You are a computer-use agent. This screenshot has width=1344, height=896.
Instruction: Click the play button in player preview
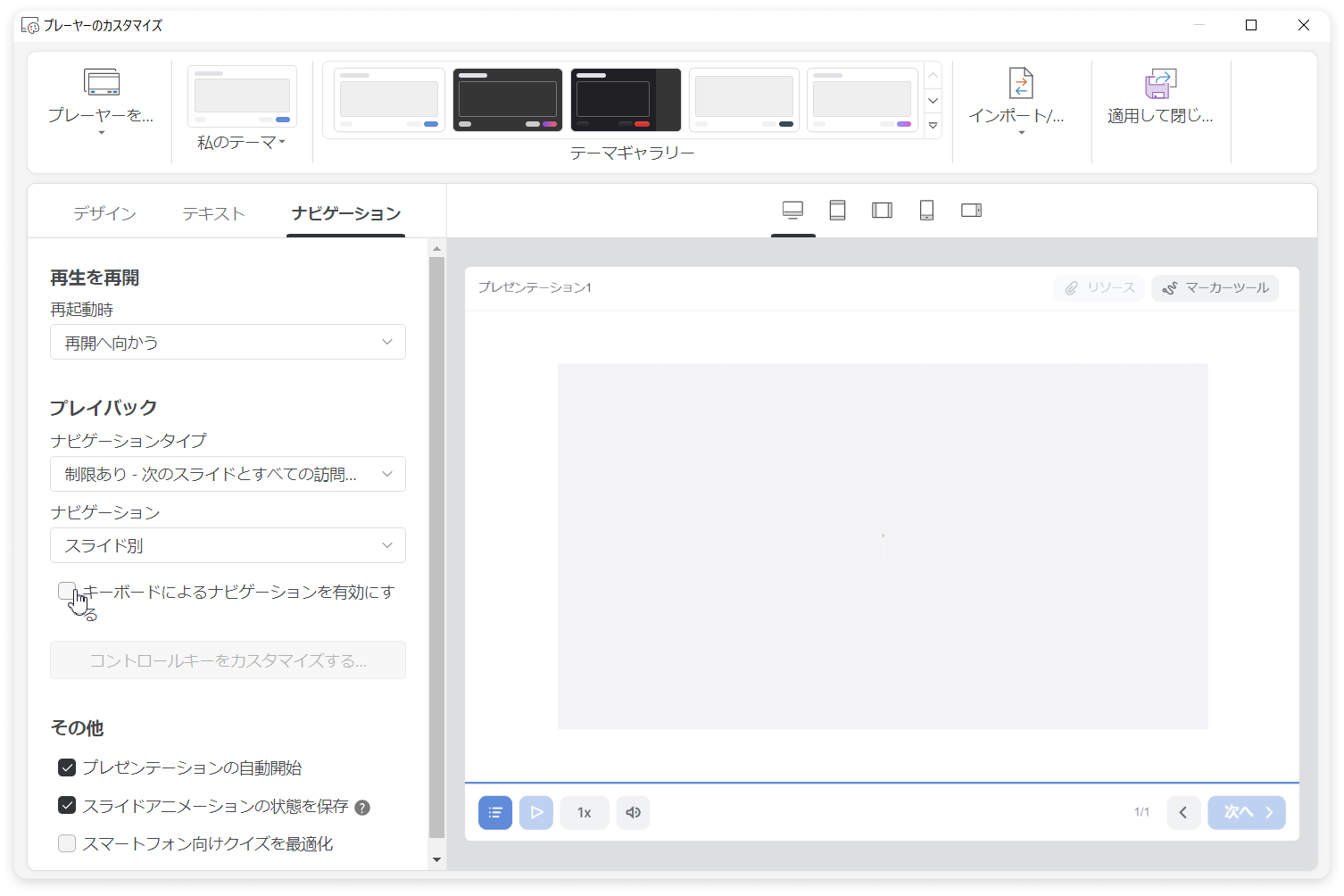536,812
